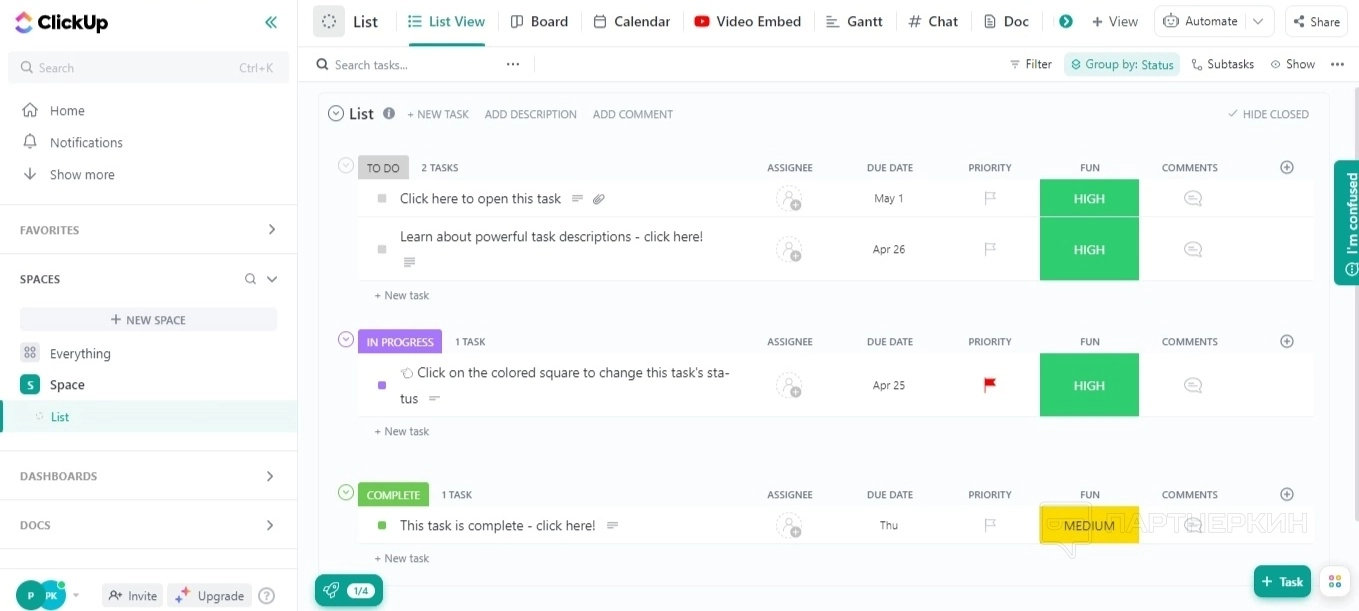Click green HIGH fun cell of In Progress task
The image size is (1359, 611).
tap(1089, 385)
